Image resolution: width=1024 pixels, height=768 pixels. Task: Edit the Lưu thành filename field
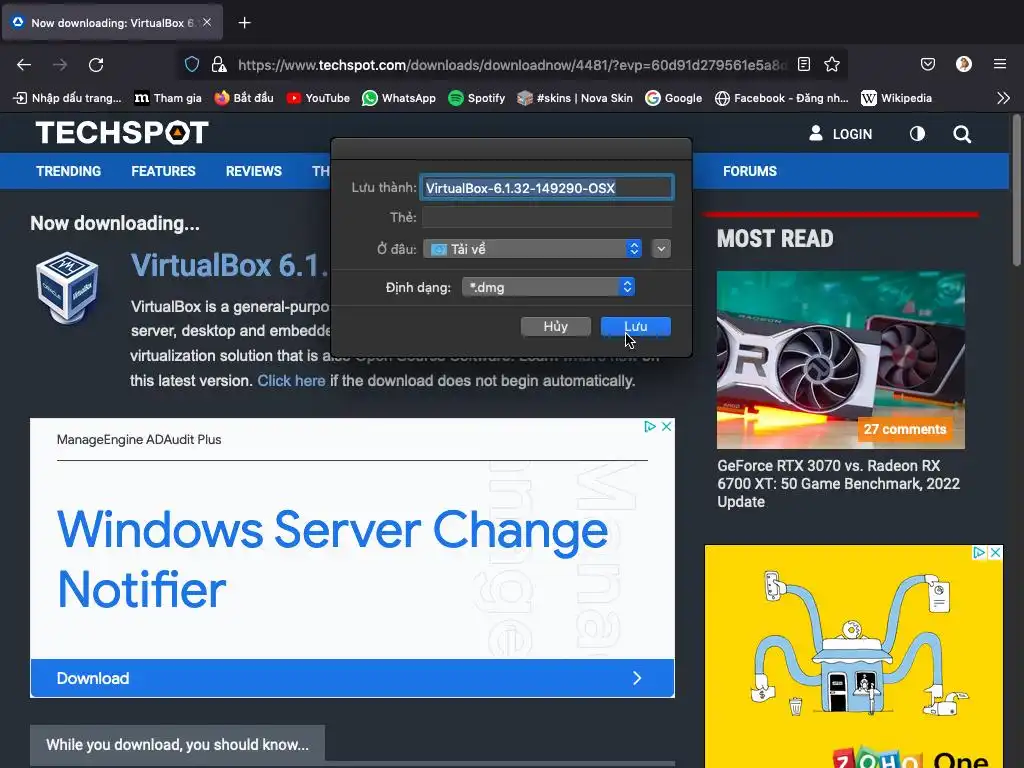point(547,188)
